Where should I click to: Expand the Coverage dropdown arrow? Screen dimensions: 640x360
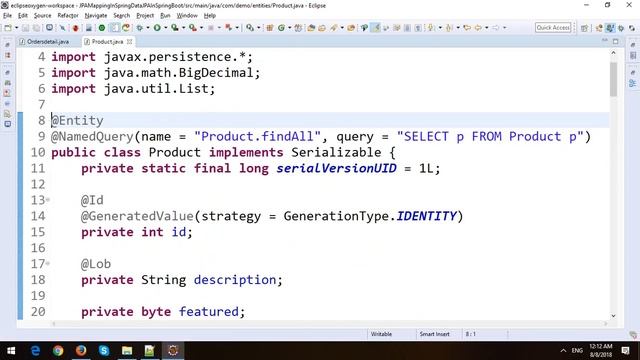point(184,28)
